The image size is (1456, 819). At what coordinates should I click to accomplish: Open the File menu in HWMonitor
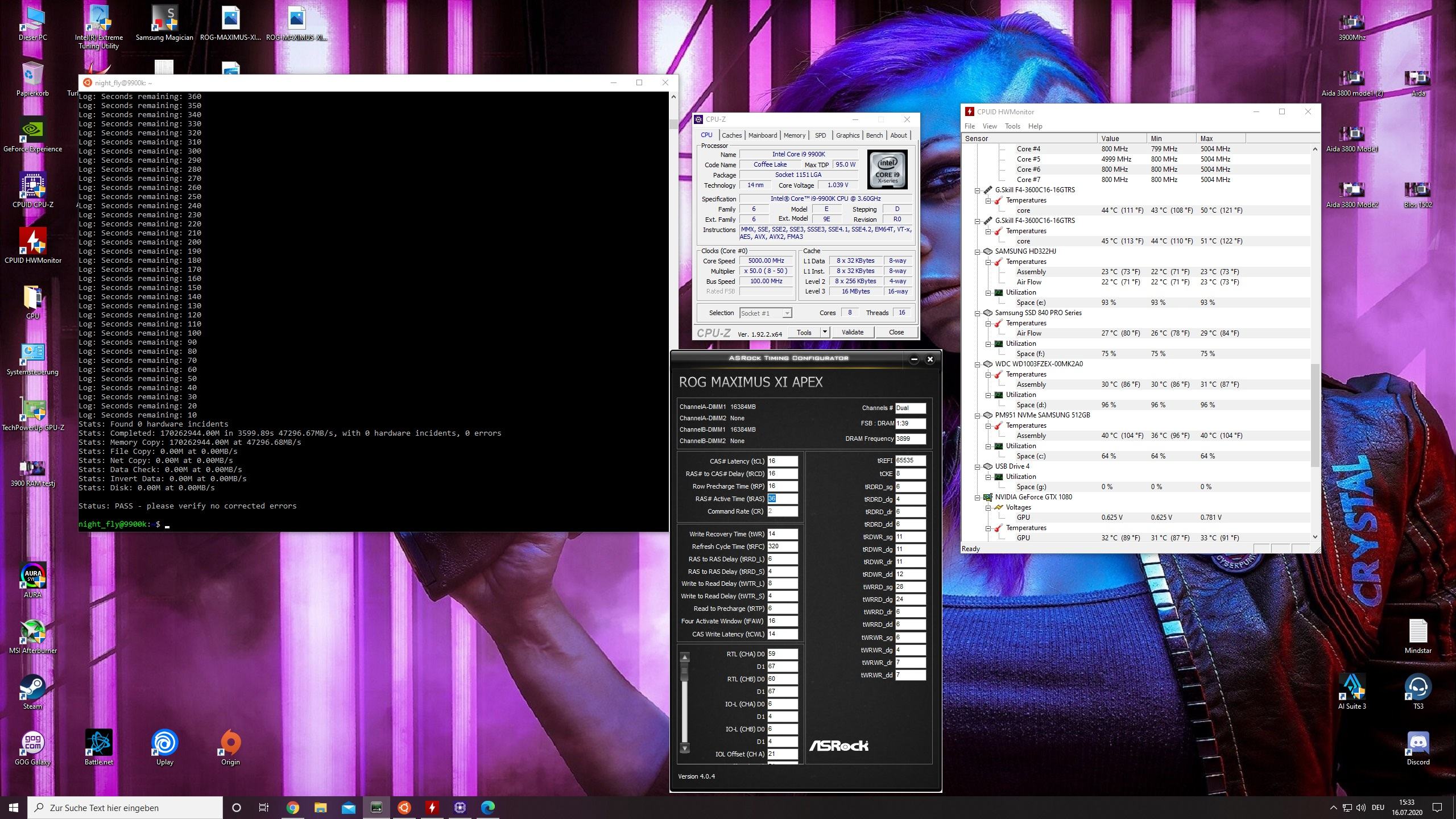(969, 126)
